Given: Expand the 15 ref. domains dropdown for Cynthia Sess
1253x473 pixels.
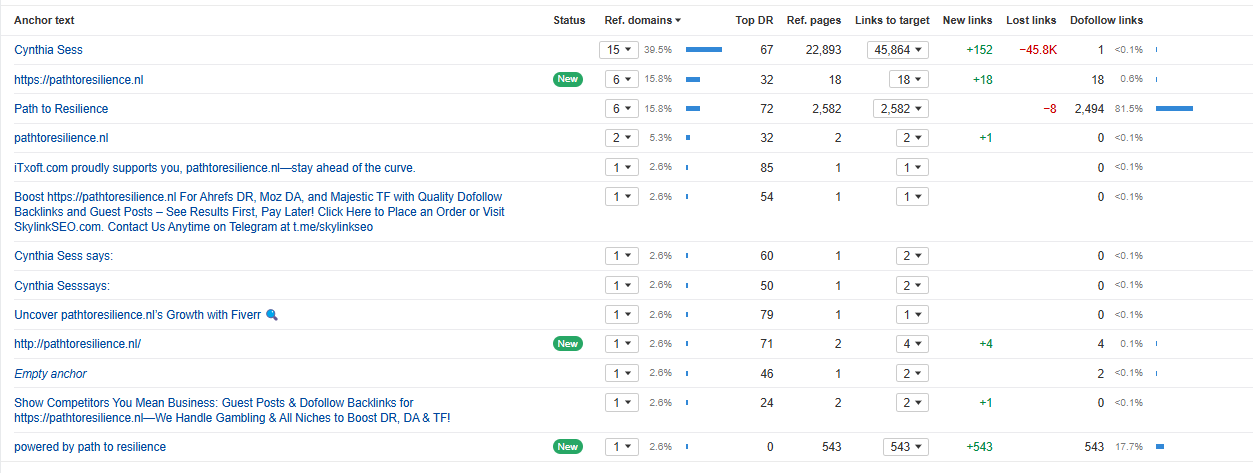Looking at the screenshot, I should coord(618,50).
